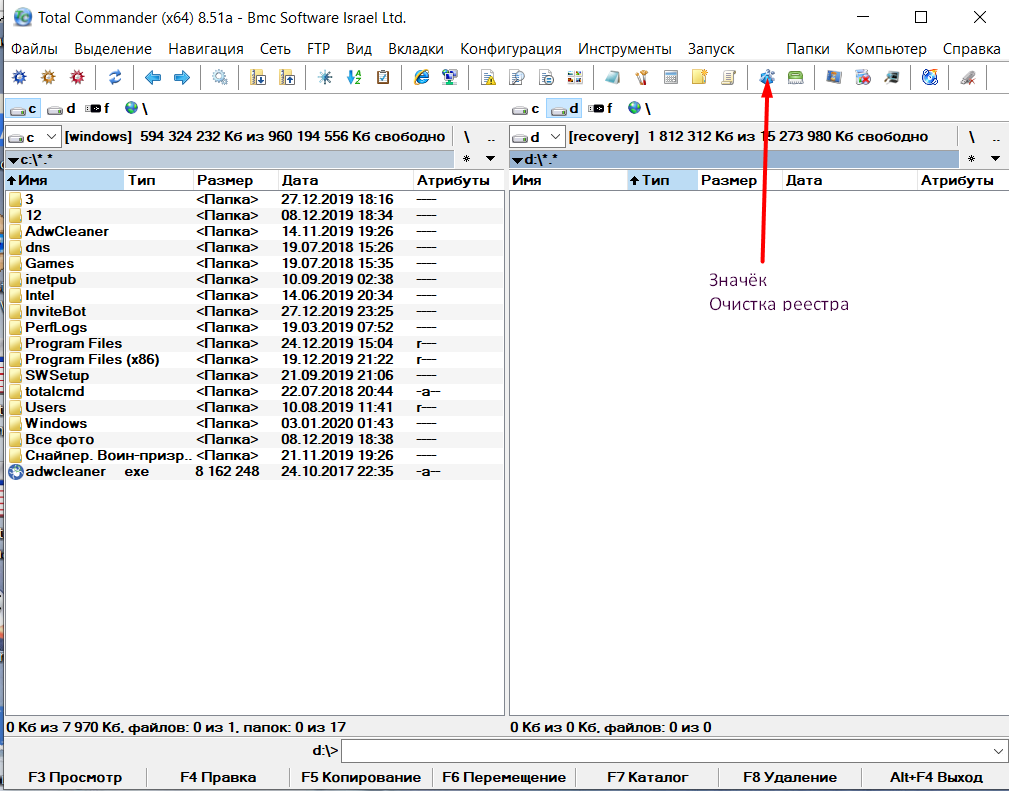Open the network computers icon
Image resolution: width=1009 pixels, height=791 pixels.
(450, 78)
